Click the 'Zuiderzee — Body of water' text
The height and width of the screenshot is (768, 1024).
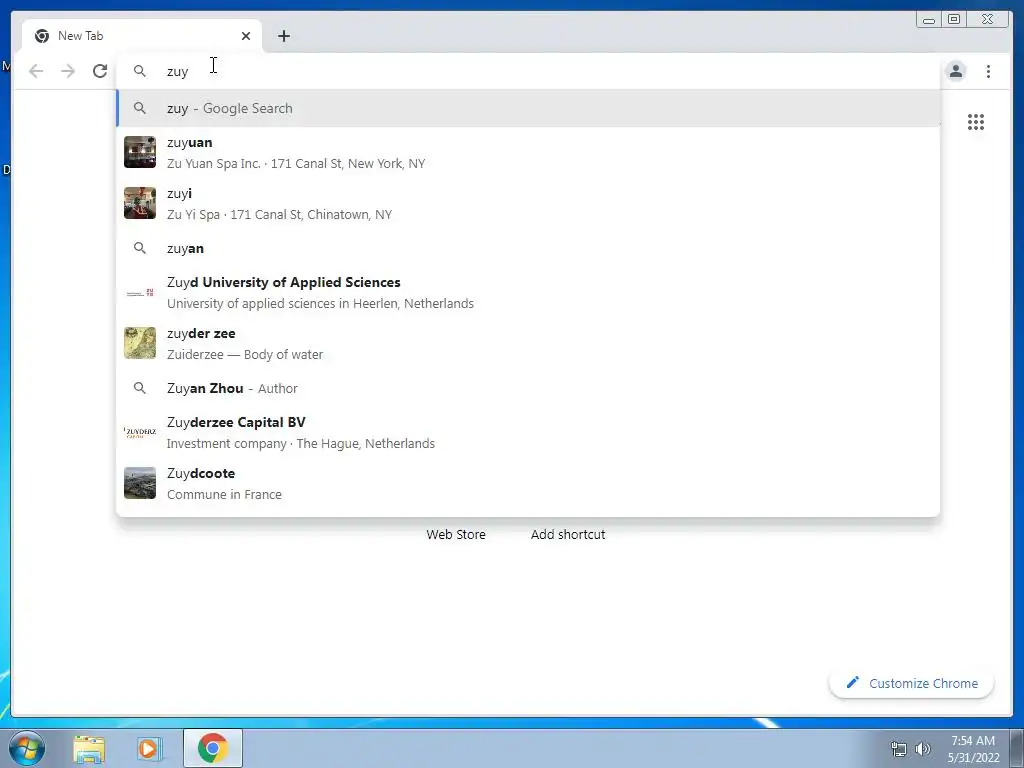pos(245,355)
